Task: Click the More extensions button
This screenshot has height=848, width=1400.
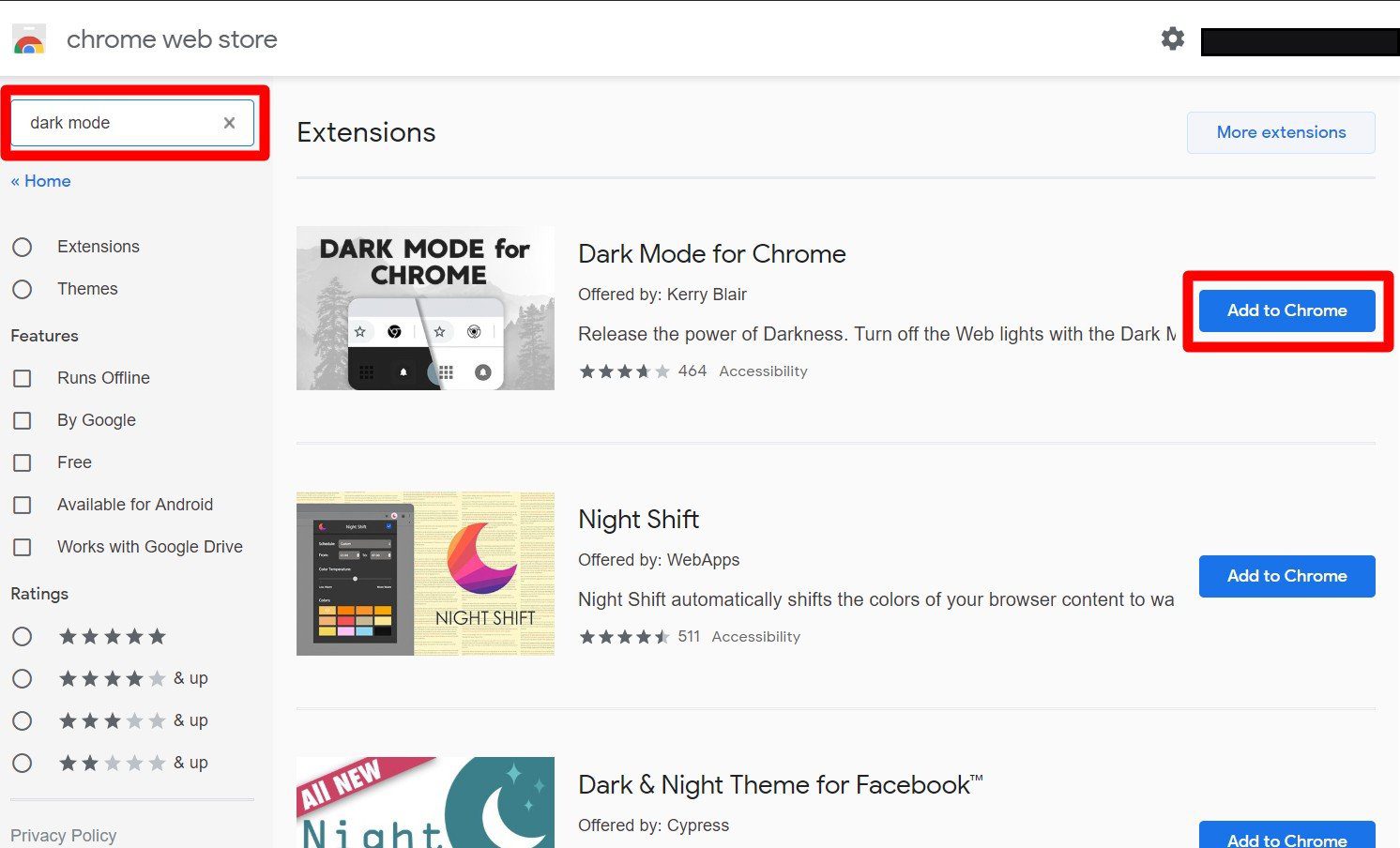Action: tap(1281, 132)
